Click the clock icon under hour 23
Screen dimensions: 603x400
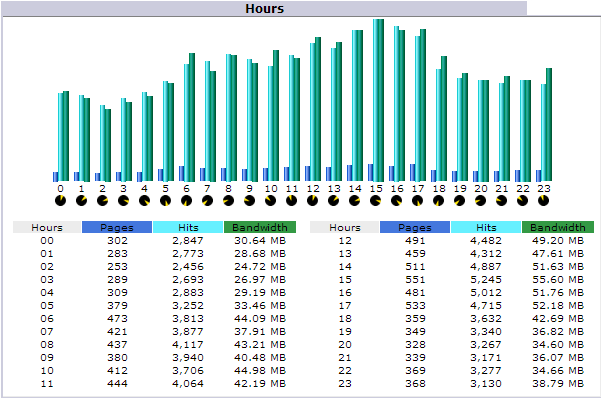(544, 200)
